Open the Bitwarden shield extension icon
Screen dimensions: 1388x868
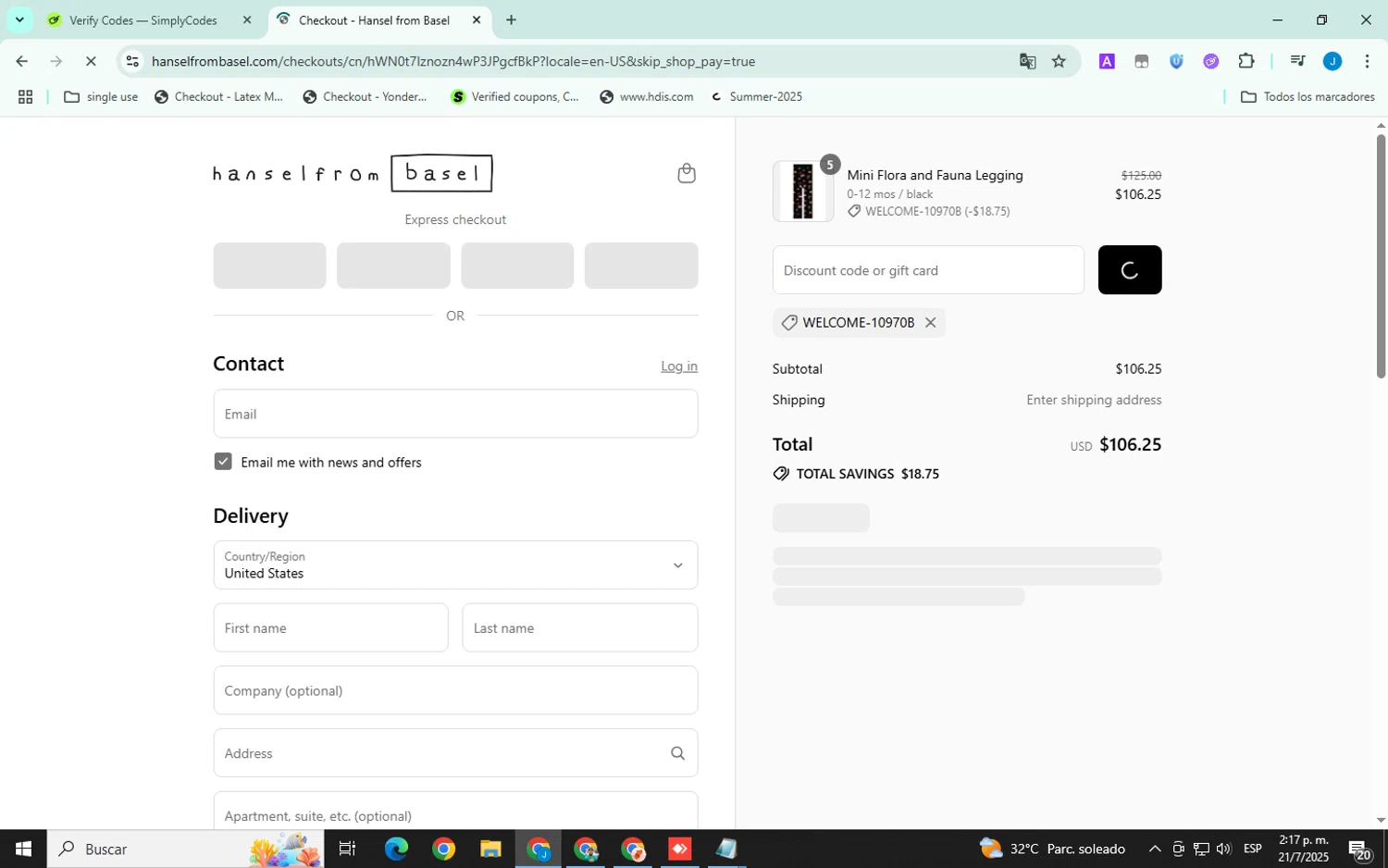(x=1176, y=61)
